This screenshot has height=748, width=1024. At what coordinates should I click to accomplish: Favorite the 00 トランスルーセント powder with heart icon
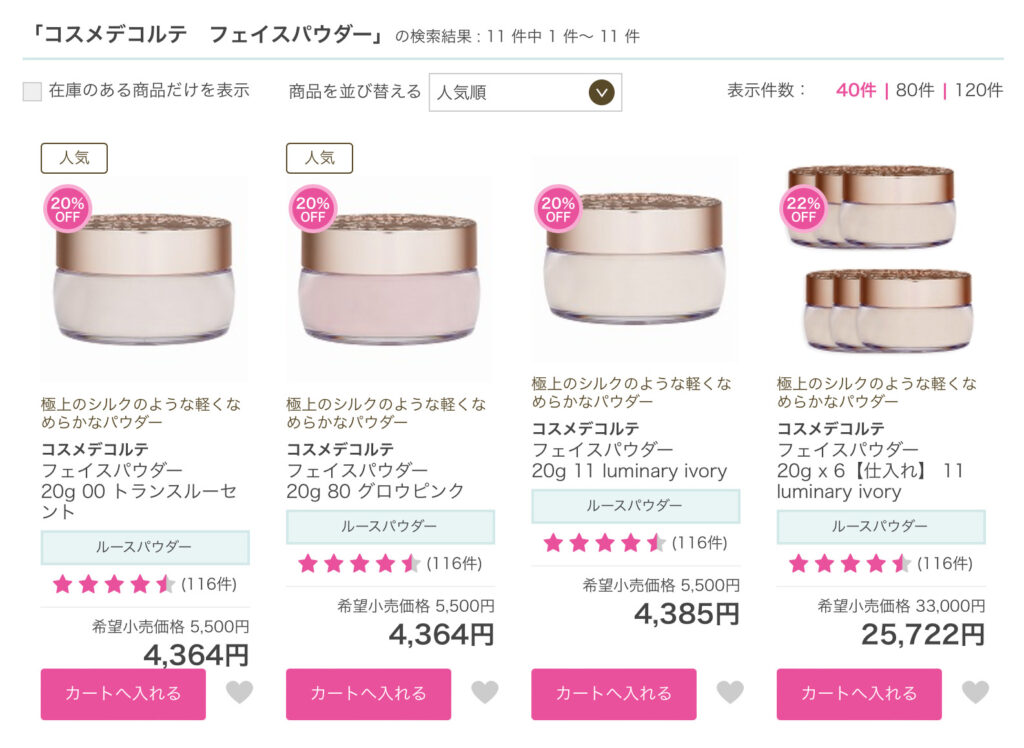click(x=240, y=692)
